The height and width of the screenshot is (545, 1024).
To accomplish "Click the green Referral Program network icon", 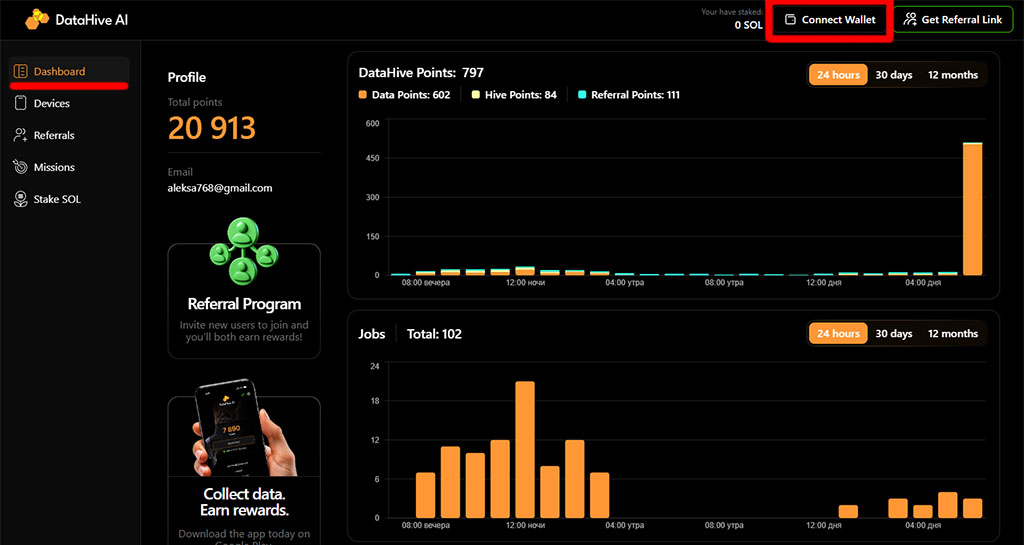I will 244,251.
